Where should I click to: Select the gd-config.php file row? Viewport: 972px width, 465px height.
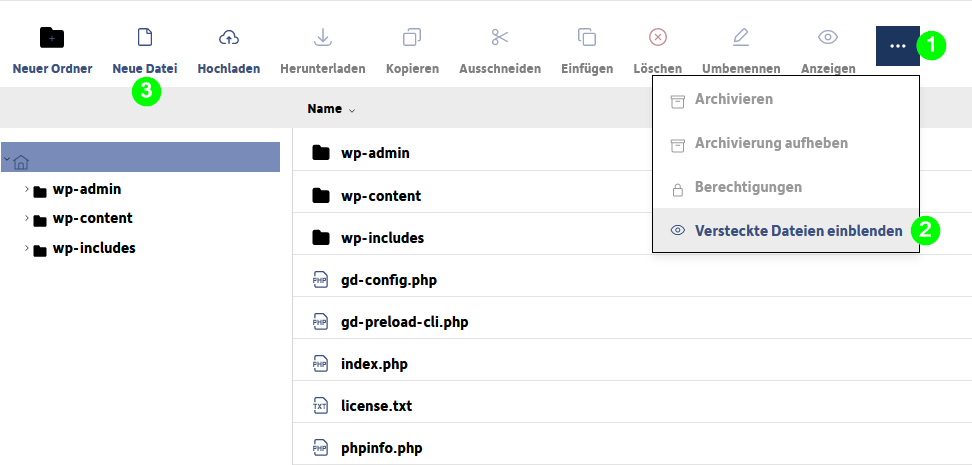(632, 280)
